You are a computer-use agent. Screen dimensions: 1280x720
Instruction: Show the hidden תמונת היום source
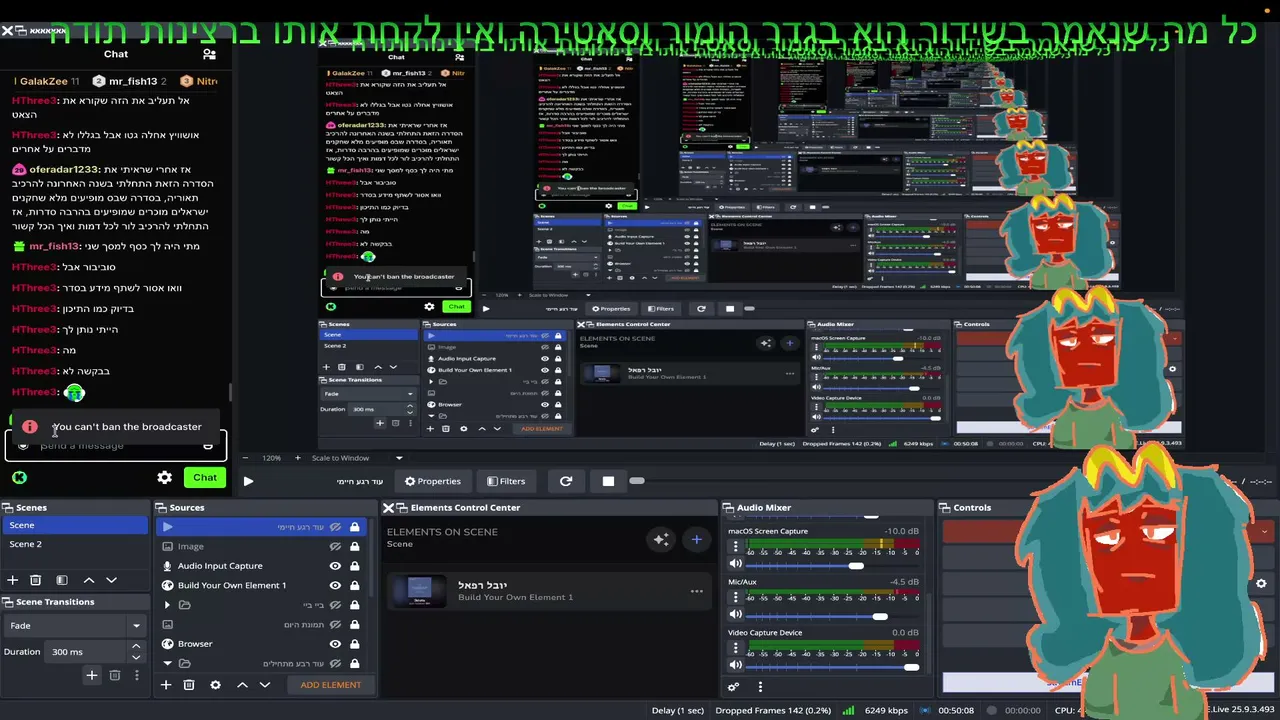pos(335,624)
